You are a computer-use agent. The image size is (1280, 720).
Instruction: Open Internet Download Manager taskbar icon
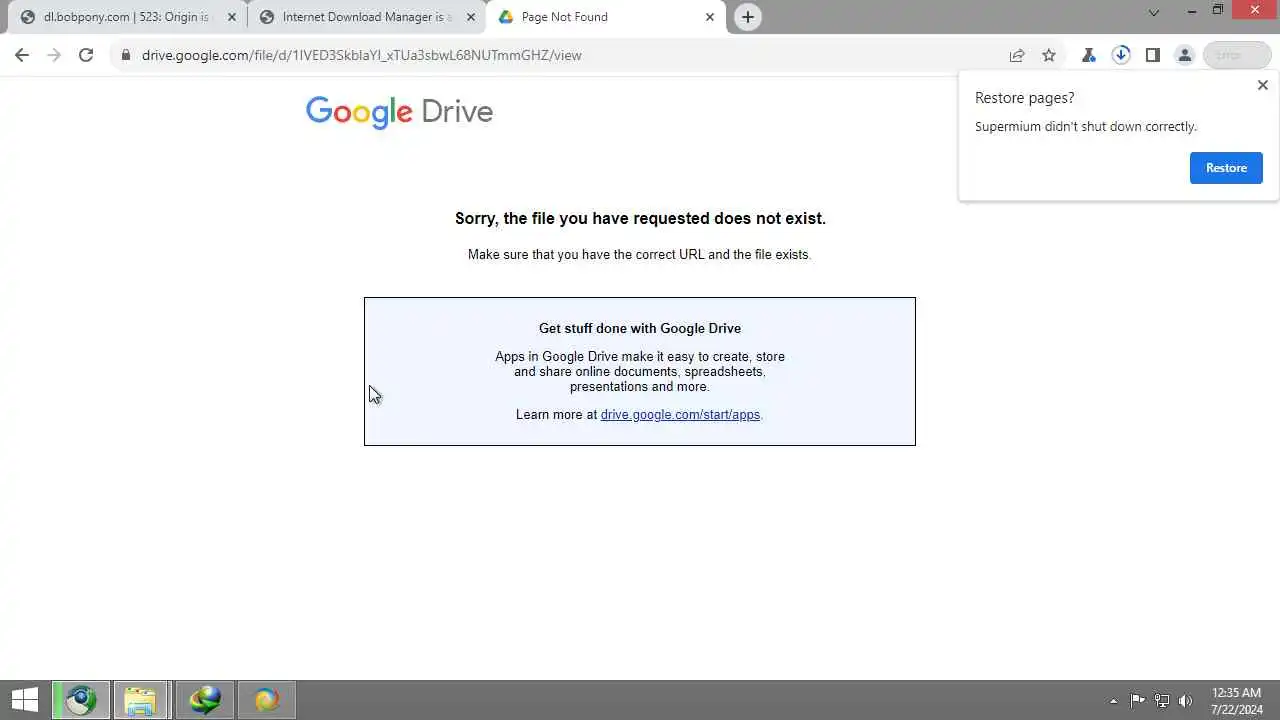click(205, 700)
